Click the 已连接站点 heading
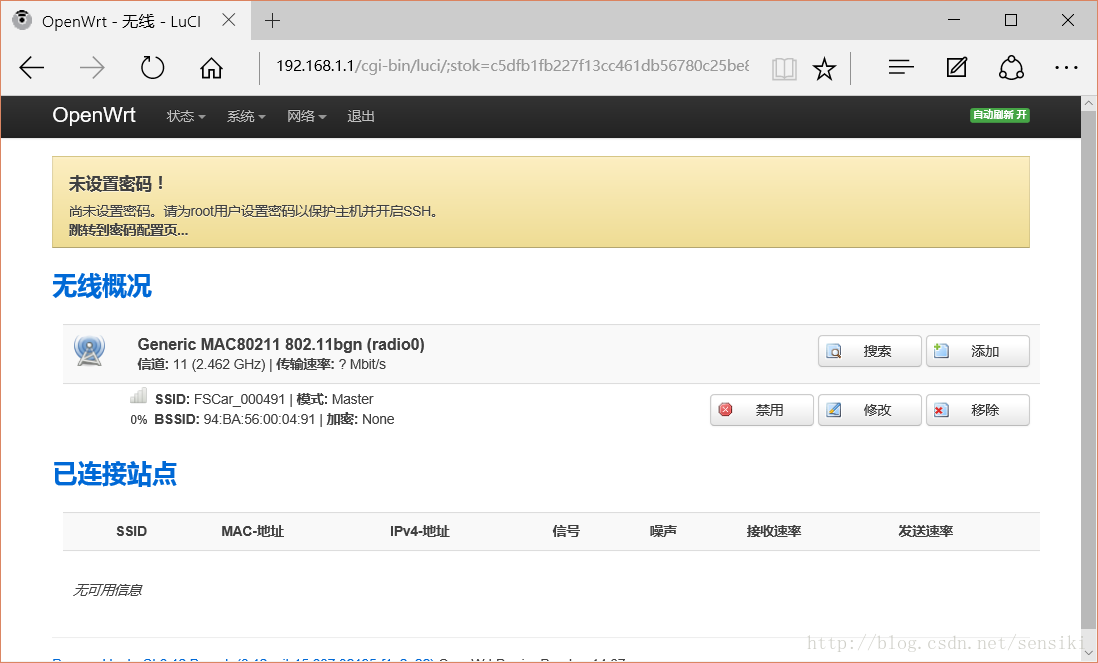 tap(115, 474)
